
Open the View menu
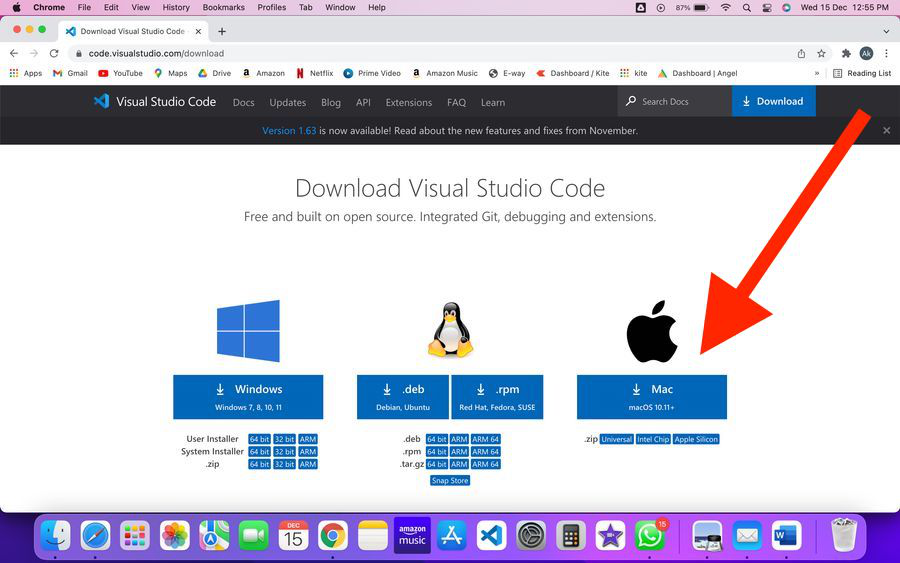141,7
